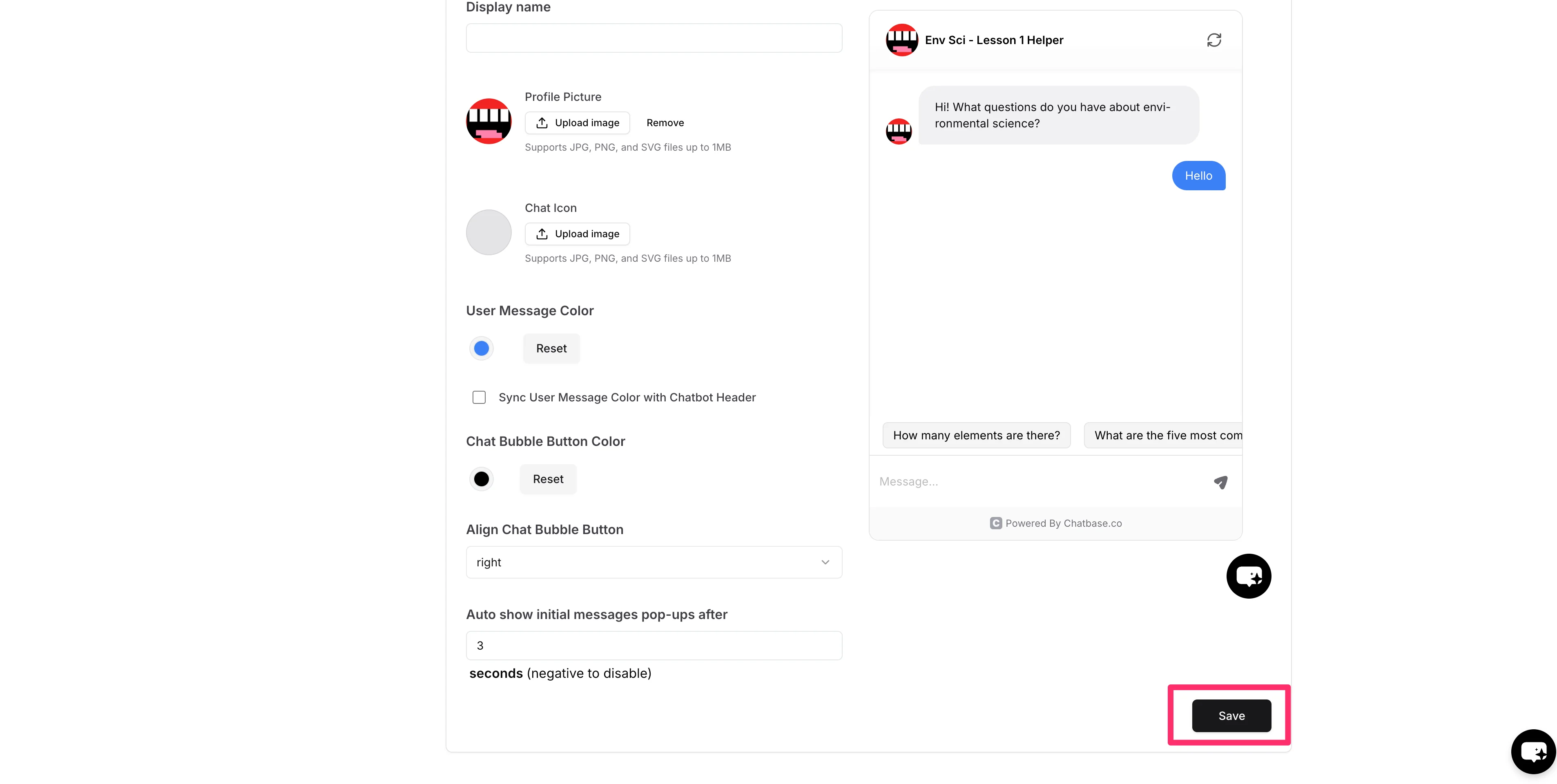Open the floating chat widget at bottom corner

tap(1533, 751)
